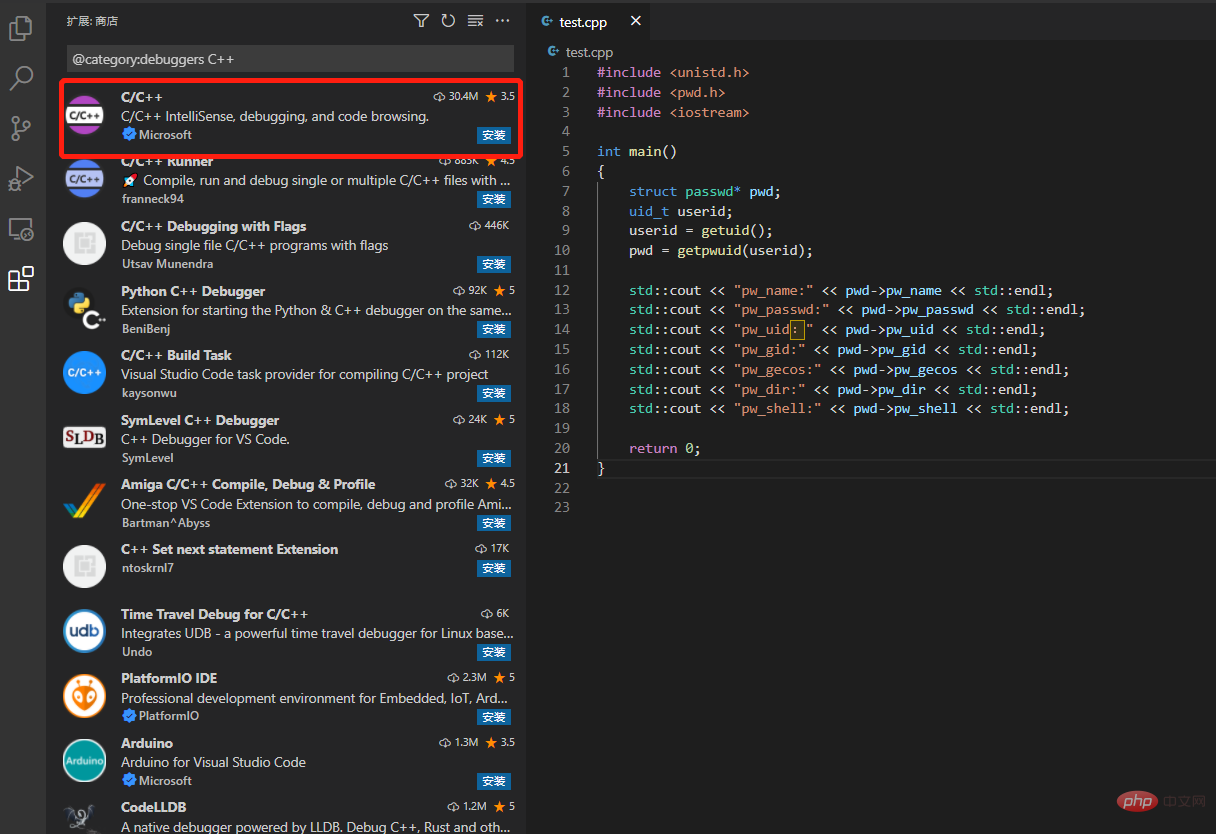Refresh the extensions list
This screenshot has width=1216, height=834.
[x=448, y=21]
